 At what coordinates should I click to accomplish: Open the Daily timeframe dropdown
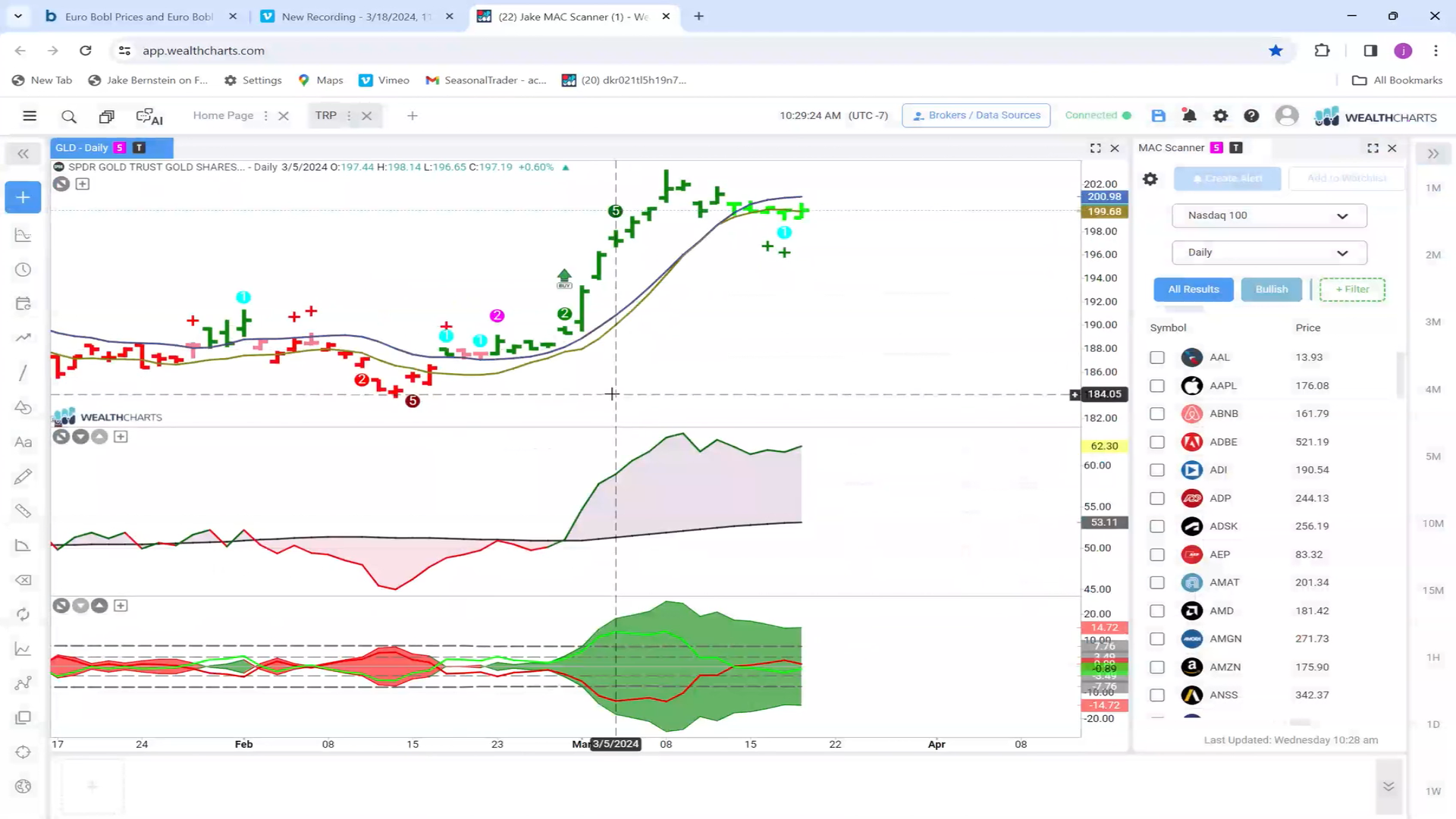coord(1269,253)
